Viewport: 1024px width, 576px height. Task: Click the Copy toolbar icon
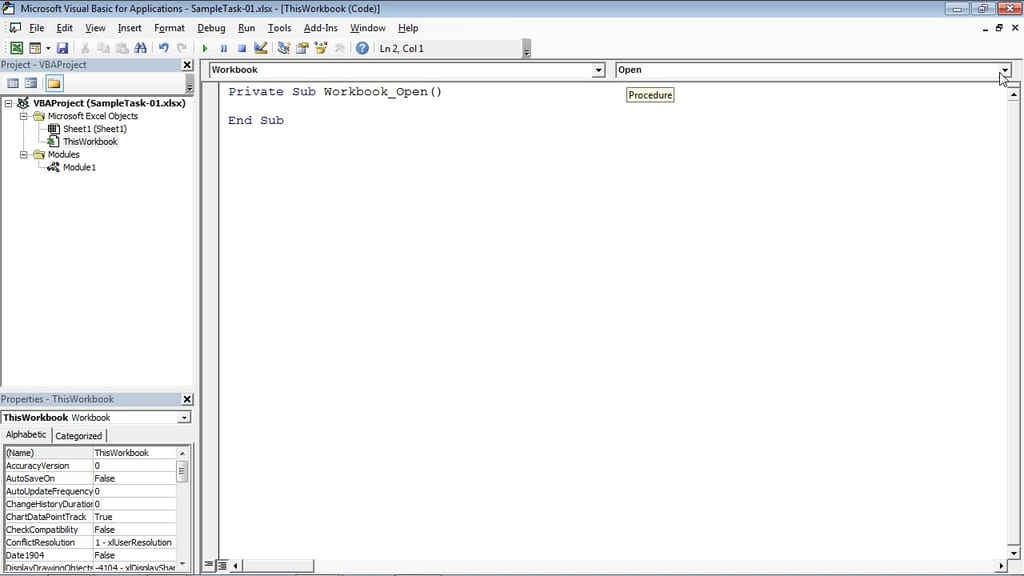(103, 48)
